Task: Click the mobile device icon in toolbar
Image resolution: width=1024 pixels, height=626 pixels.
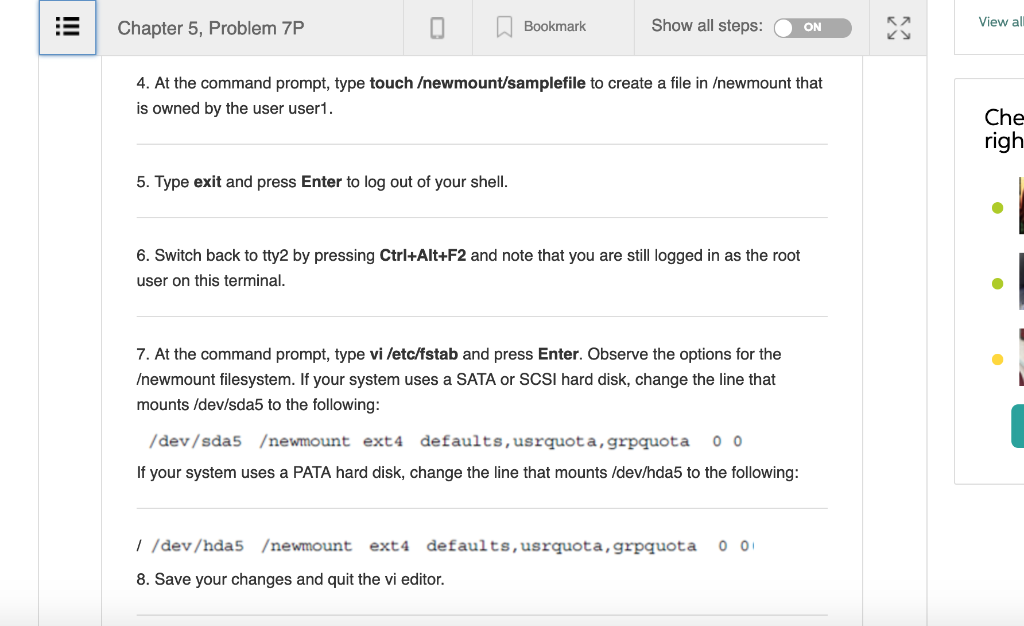Action: tap(438, 27)
